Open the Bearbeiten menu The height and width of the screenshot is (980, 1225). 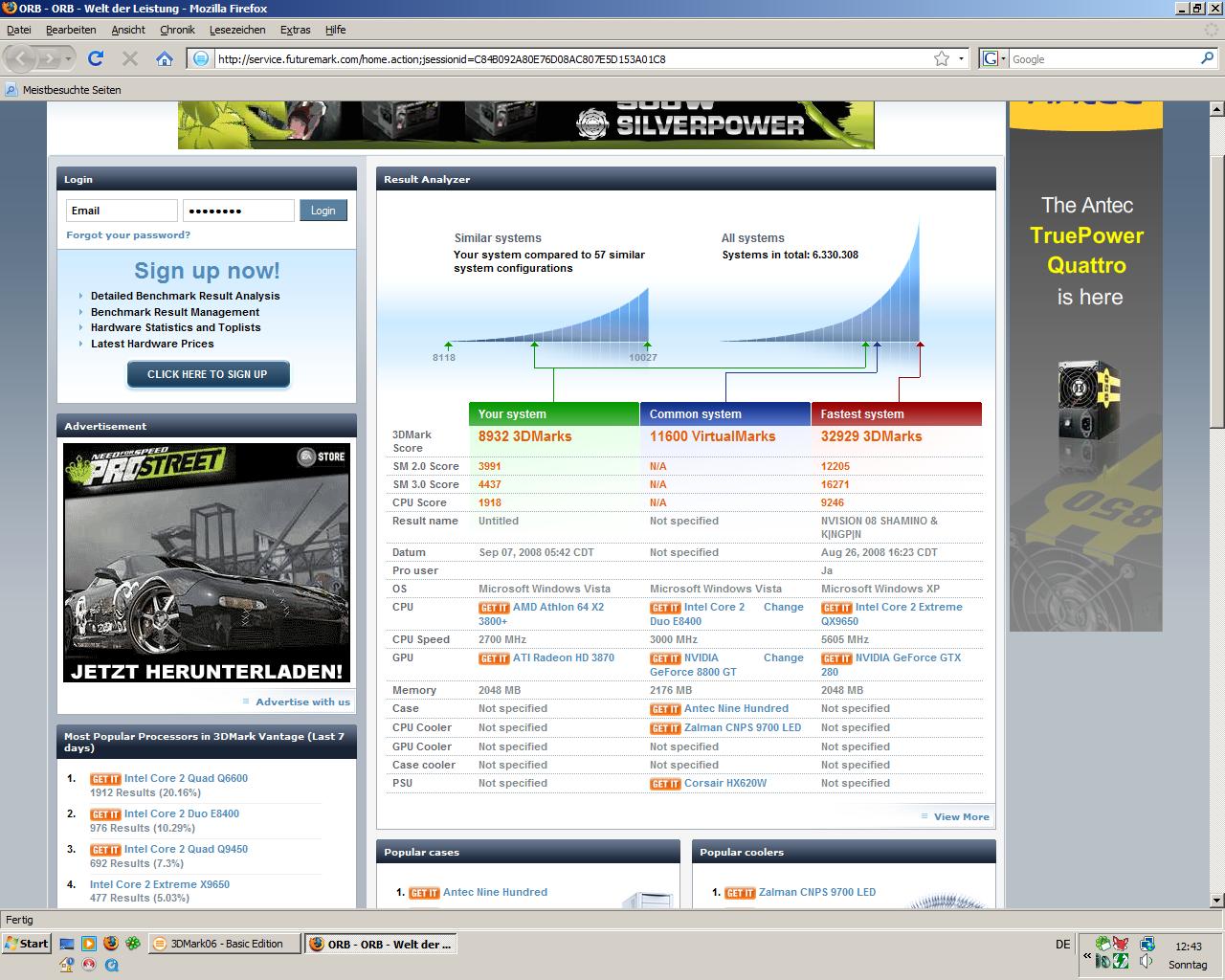[71, 30]
